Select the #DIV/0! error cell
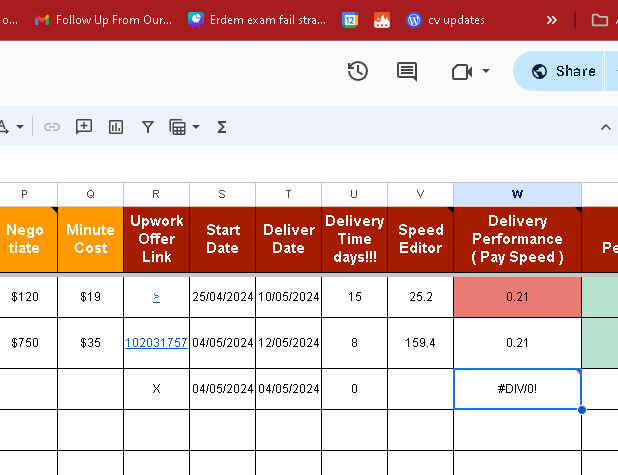Viewport: 618px width, 475px height. pos(517,389)
